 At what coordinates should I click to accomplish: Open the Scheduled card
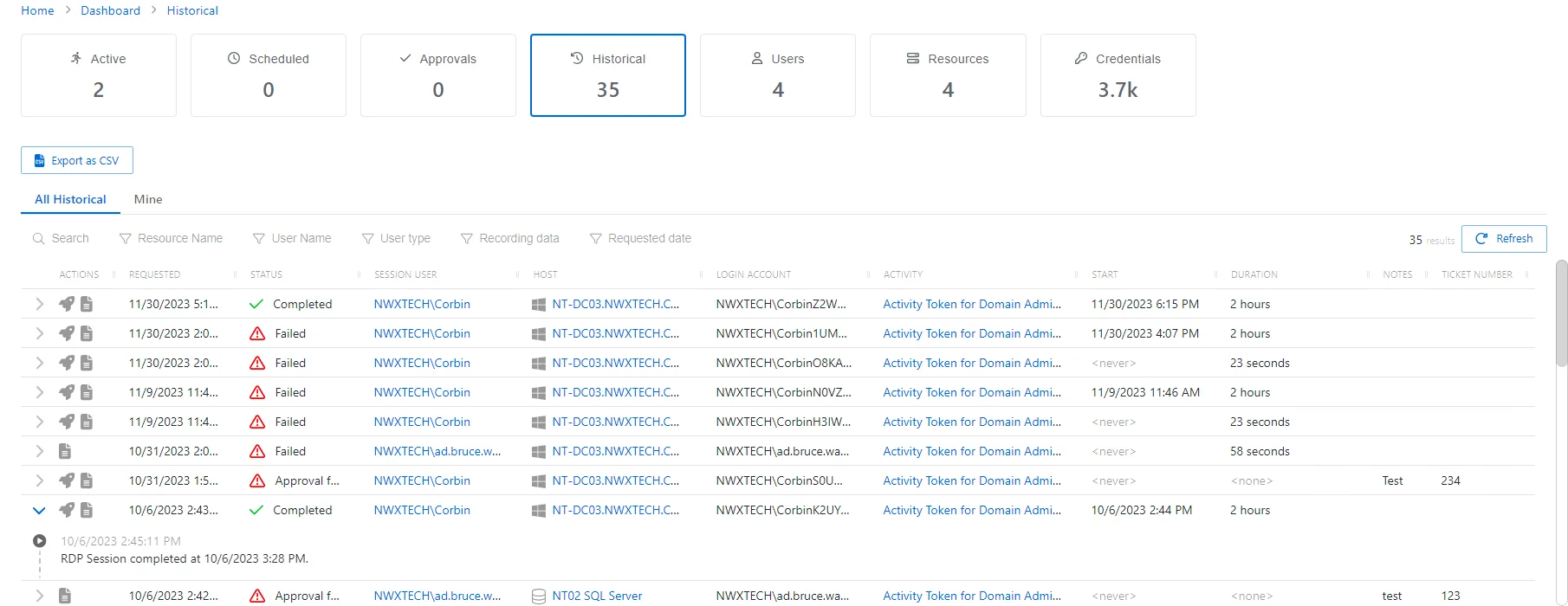(269, 75)
